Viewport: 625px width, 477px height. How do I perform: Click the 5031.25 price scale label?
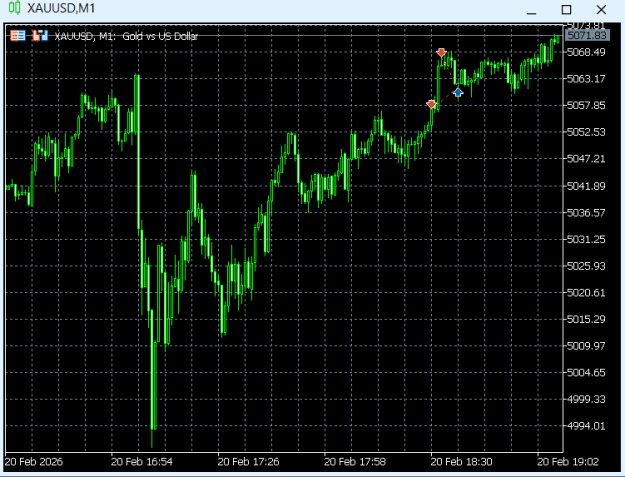pos(586,239)
